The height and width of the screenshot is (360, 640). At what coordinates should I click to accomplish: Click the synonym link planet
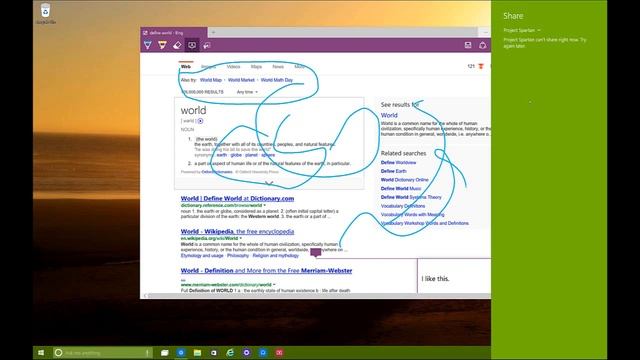pyautogui.click(x=251, y=155)
